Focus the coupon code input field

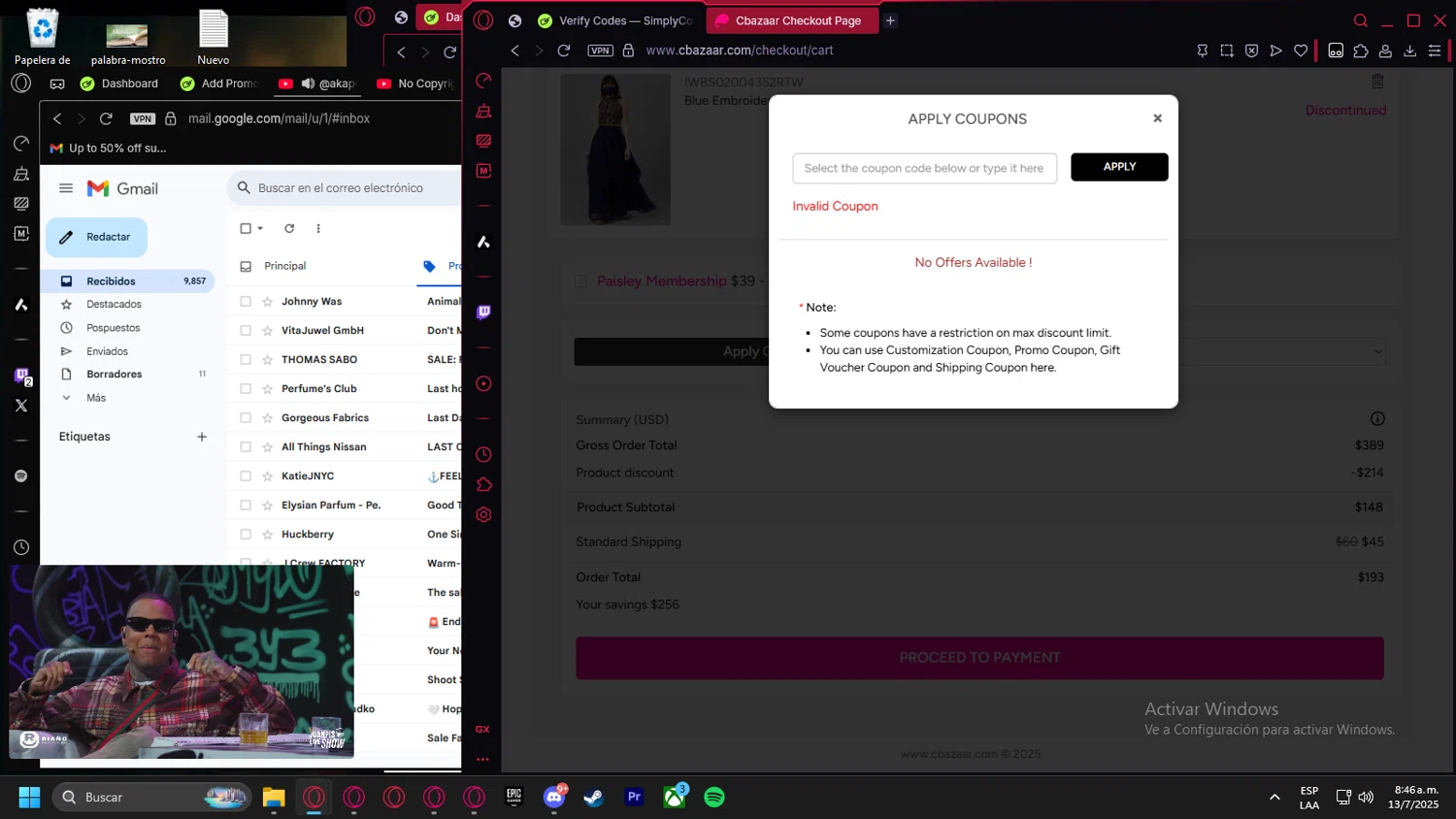click(924, 168)
